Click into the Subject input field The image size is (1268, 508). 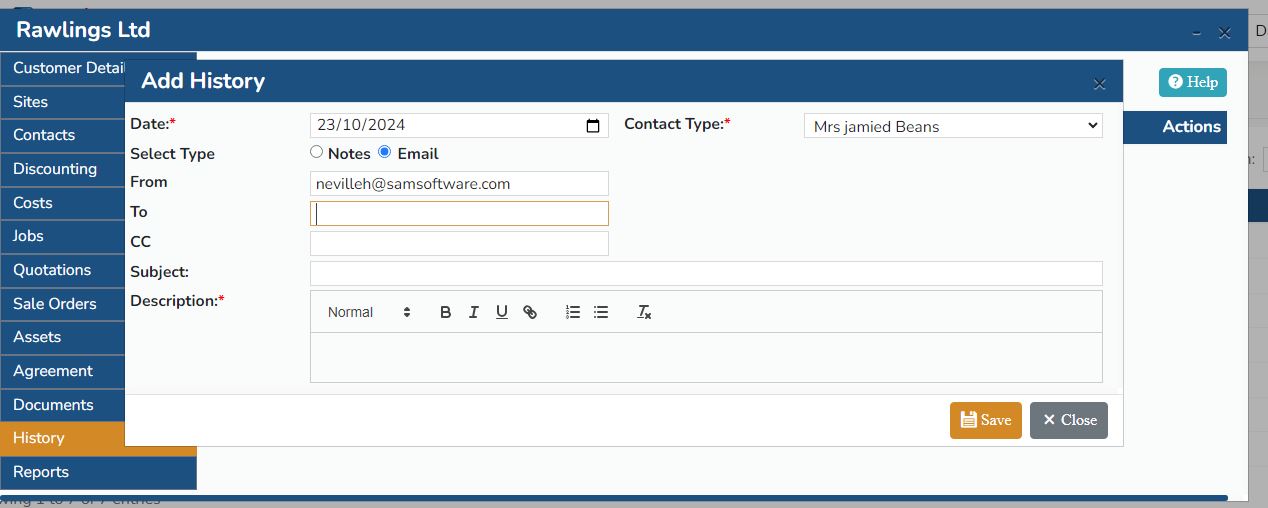(x=705, y=273)
